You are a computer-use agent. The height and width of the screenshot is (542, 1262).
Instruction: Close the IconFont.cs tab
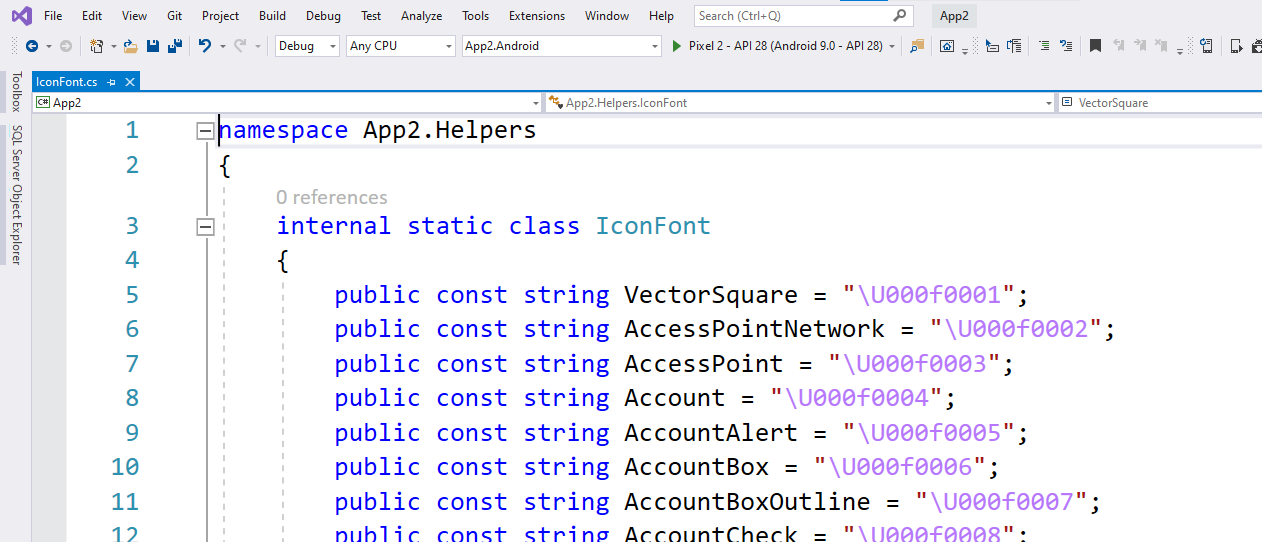tap(130, 82)
